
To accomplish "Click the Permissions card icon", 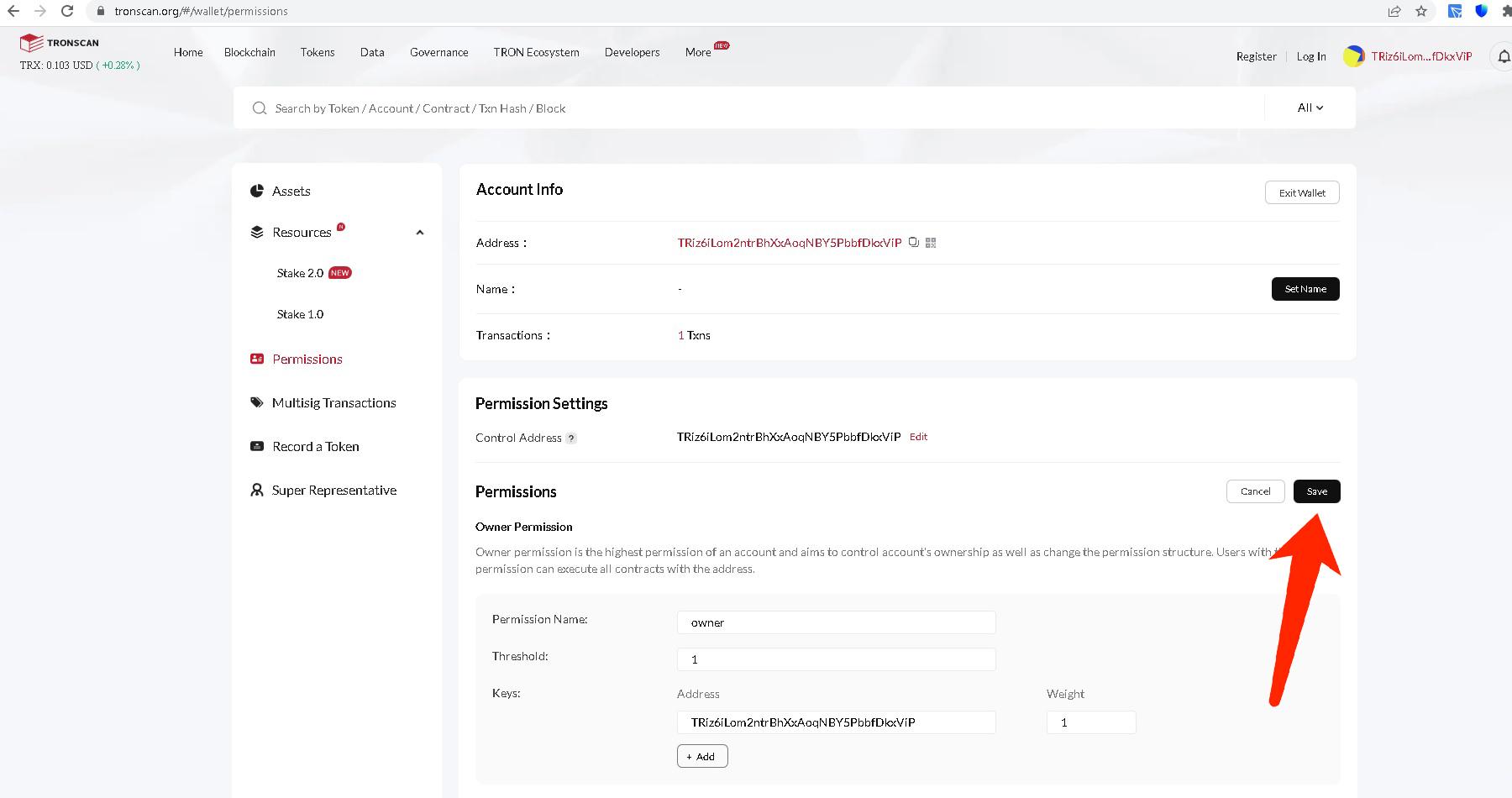I will 257,359.
